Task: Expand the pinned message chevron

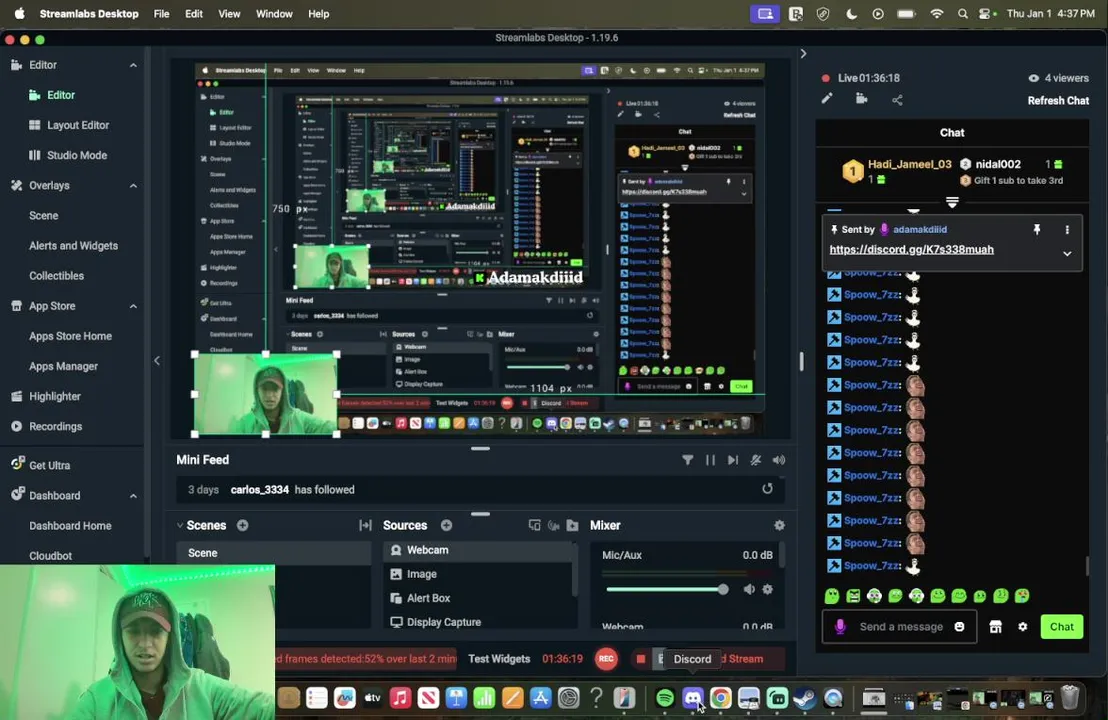Action: 1067,254
